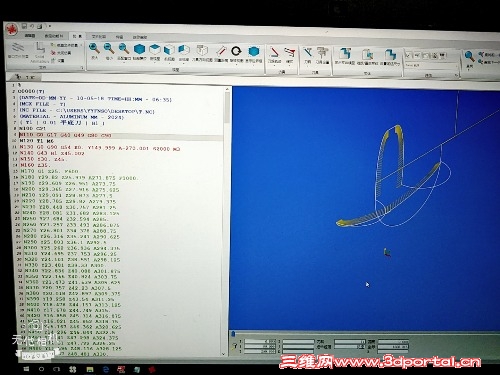Screen dimensions: 500x375
Task: Open the fourth ribbon tab
Action: [99, 36]
